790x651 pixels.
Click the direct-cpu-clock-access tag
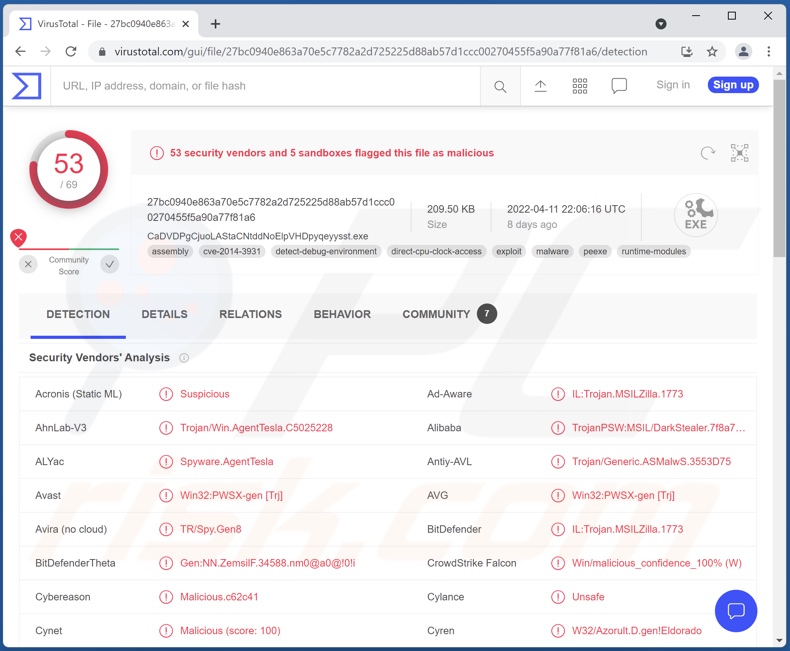point(436,251)
